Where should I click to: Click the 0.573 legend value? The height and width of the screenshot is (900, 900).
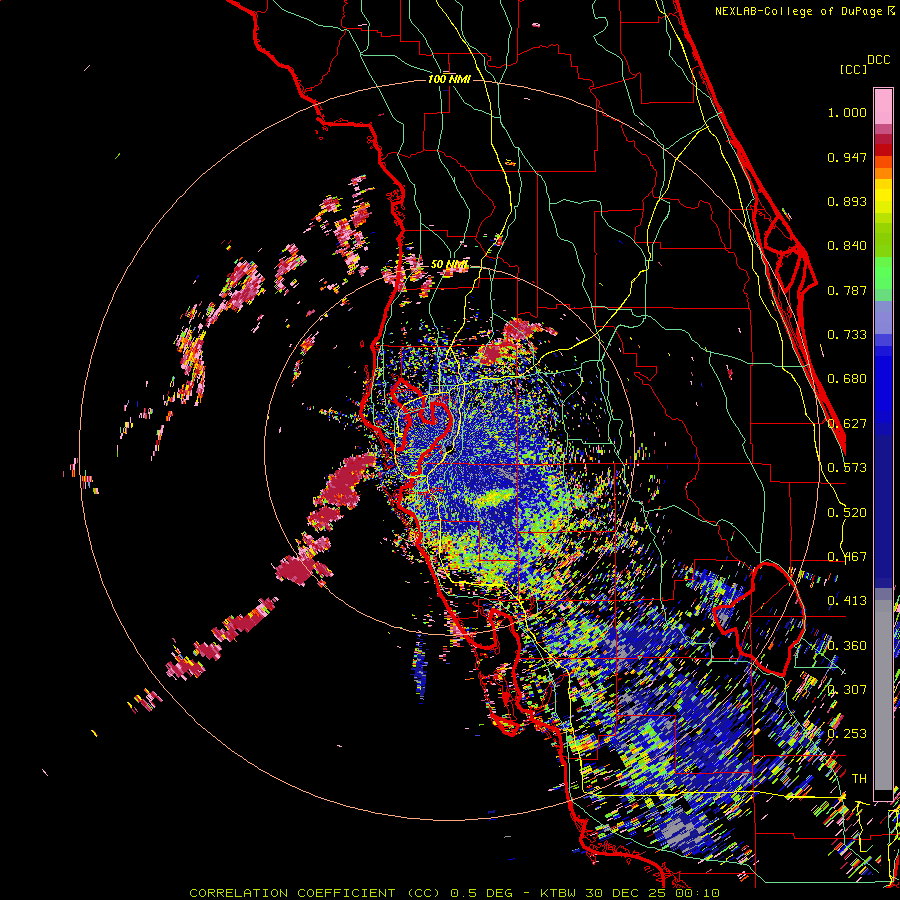tap(847, 468)
